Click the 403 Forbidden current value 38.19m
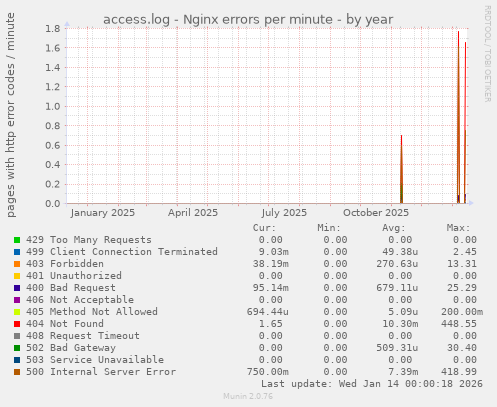Viewport: 497px width, 407px height. pyautogui.click(x=270, y=264)
